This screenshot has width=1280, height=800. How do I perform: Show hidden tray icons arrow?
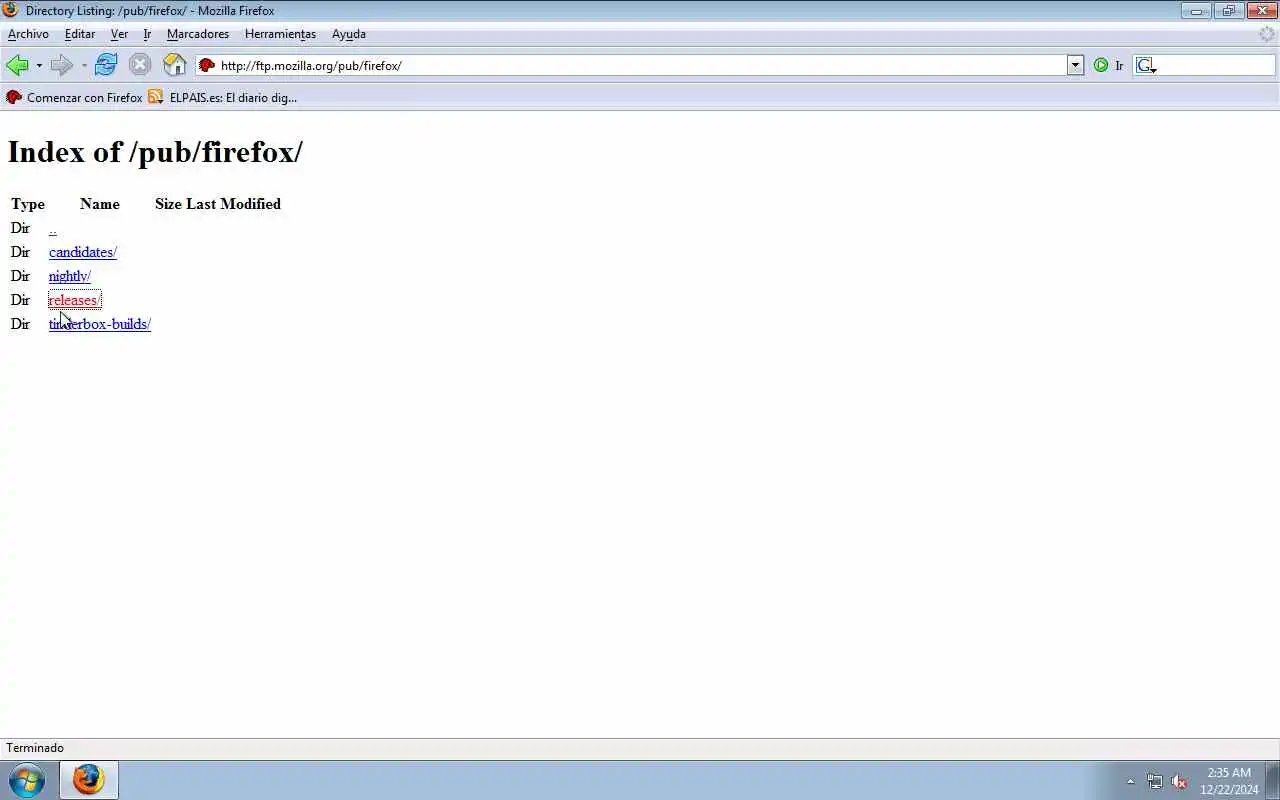pyautogui.click(x=1131, y=781)
